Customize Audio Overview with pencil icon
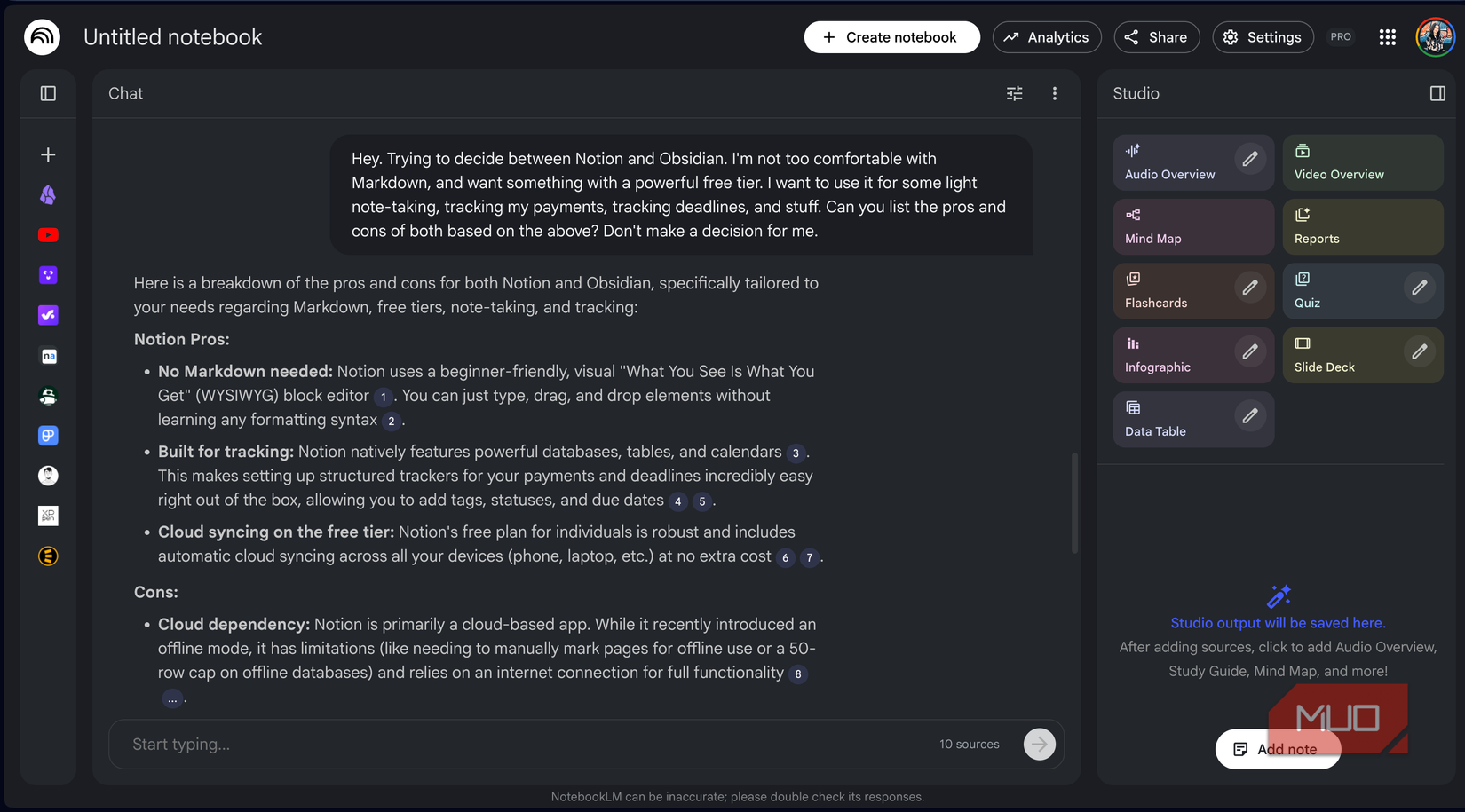 click(x=1250, y=159)
